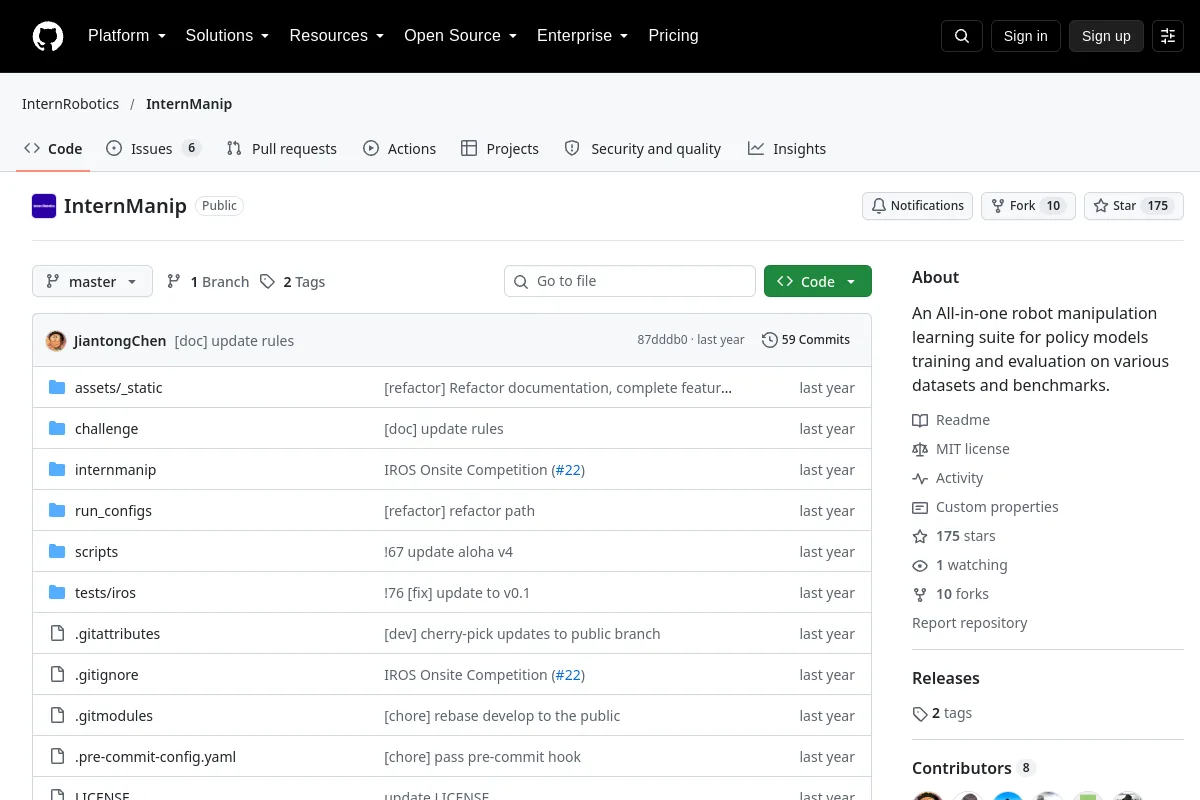The height and width of the screenshot is (800, 1200).
Task: Open the assets/_static folder
Action: [x=118, y=388]
